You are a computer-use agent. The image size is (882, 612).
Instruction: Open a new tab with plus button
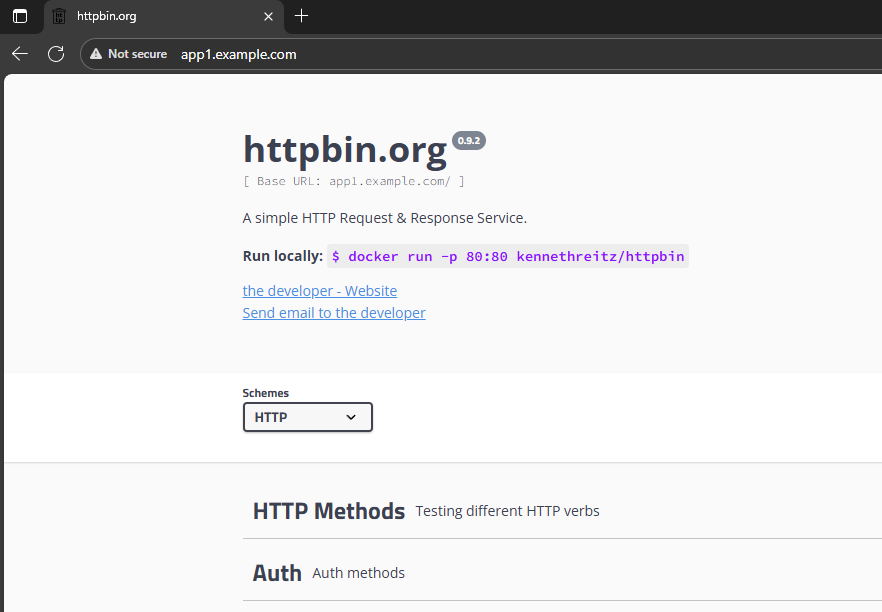302,16
